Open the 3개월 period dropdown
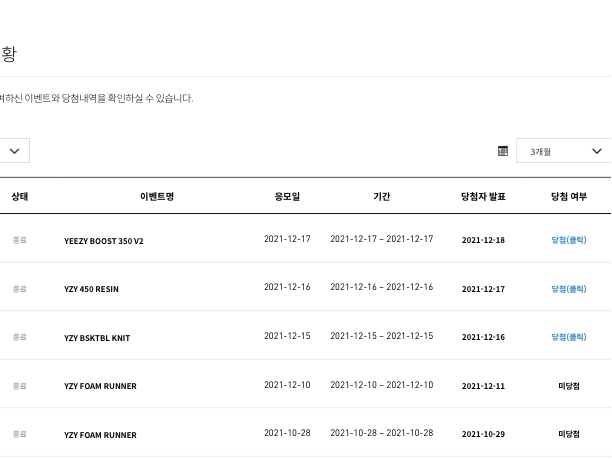This screenshot has height=459, width=612. coord(564,151)
